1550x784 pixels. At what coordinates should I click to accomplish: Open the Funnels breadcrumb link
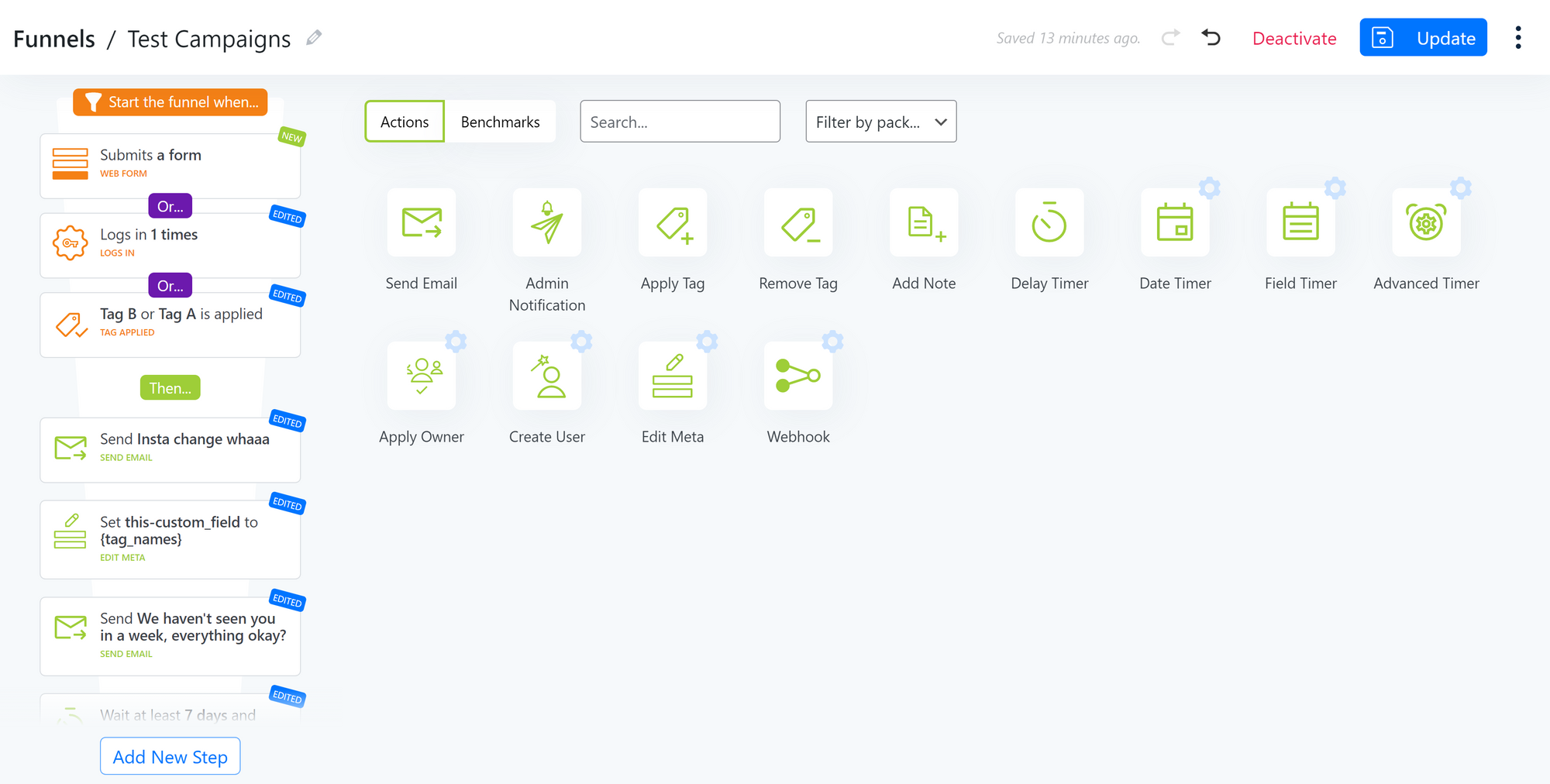coord(54,39)
